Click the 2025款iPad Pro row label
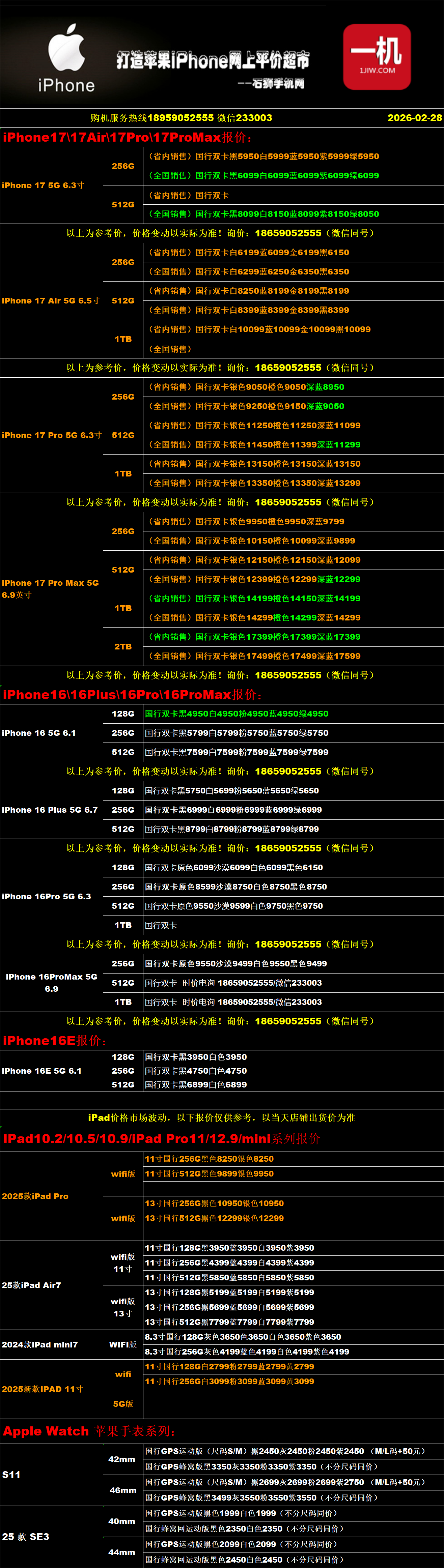 pos(35,1196)
